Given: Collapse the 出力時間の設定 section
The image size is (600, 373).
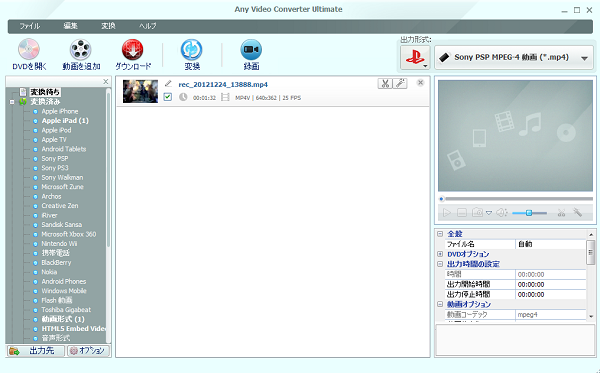Looking at the screenshot, I should (440, 264).
